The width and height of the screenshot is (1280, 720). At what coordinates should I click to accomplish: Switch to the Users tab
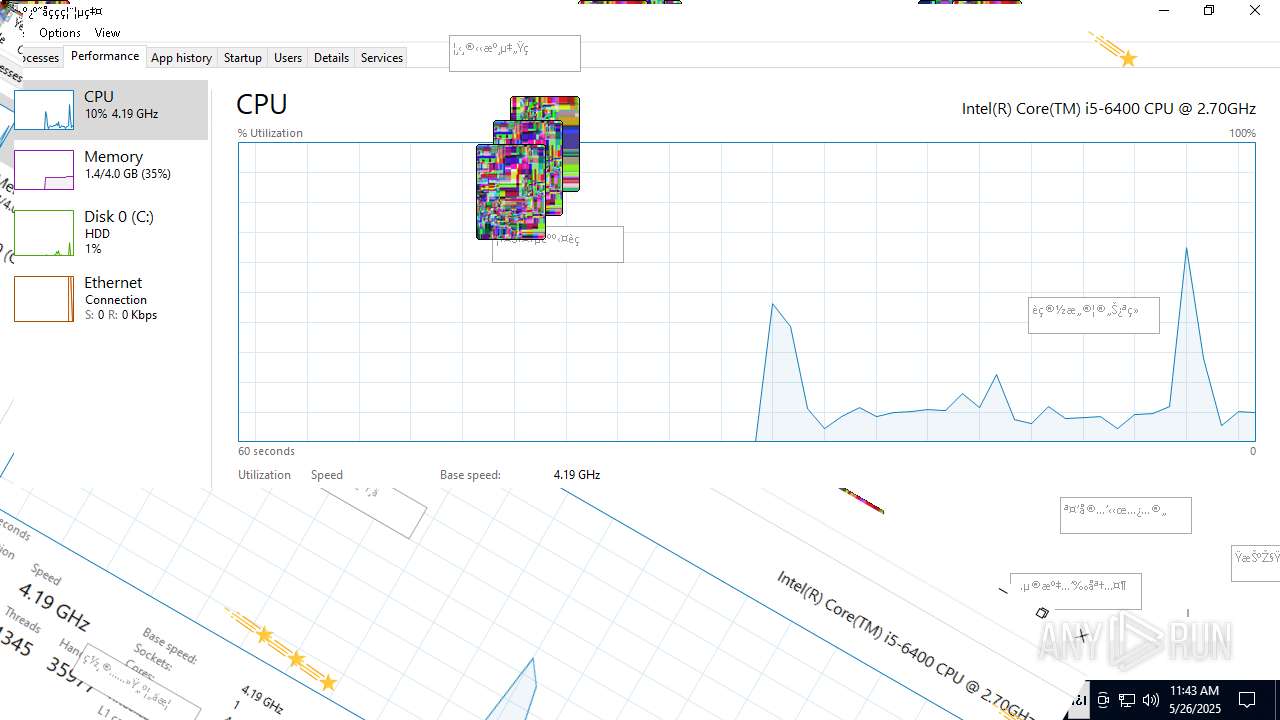(x=288, y=58)
